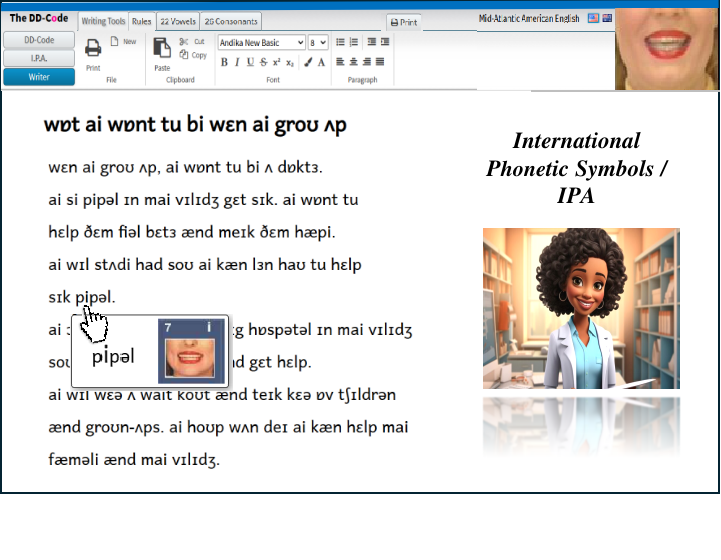Viewport: 721px width, 560px height.
Task: Click the I.P.A. mode button
Action: pyautogui.click(x=39, y=58)
